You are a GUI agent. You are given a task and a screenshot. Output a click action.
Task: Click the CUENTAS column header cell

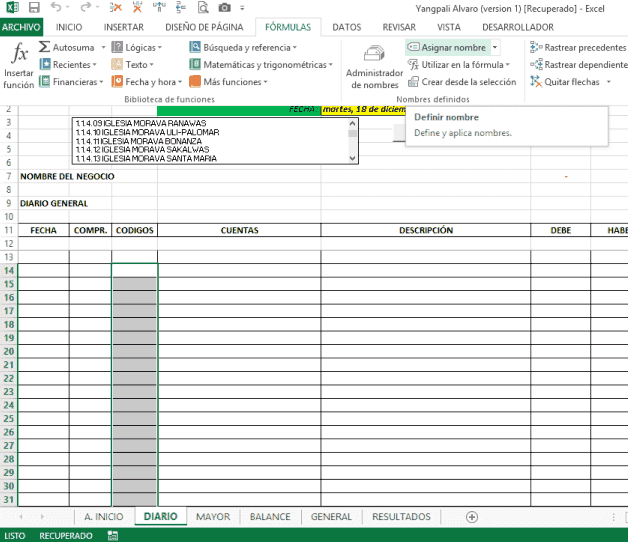point(239,230)
